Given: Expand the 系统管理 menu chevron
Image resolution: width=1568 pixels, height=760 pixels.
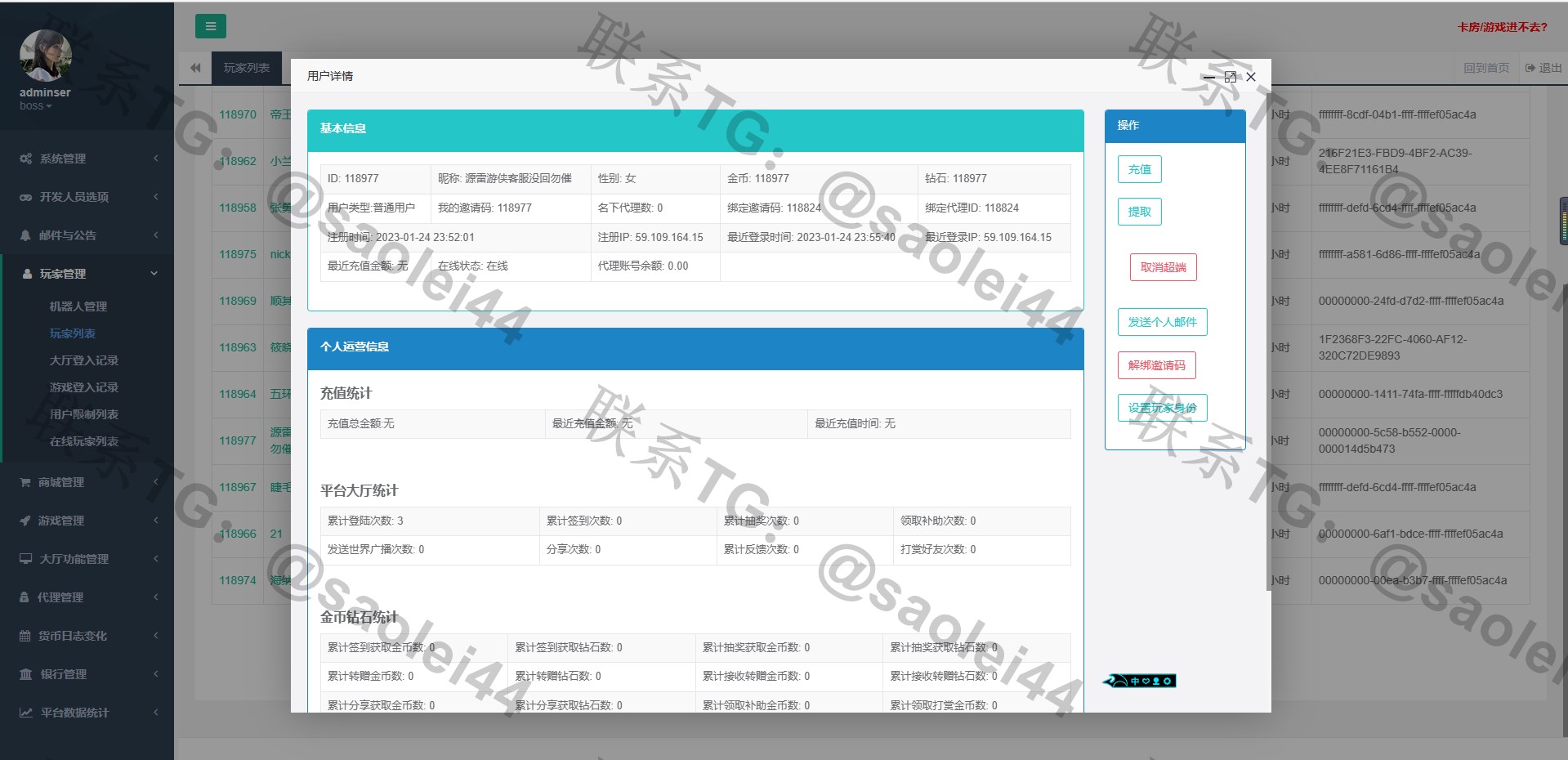Looking at the screenshot, I should point(155,159).
